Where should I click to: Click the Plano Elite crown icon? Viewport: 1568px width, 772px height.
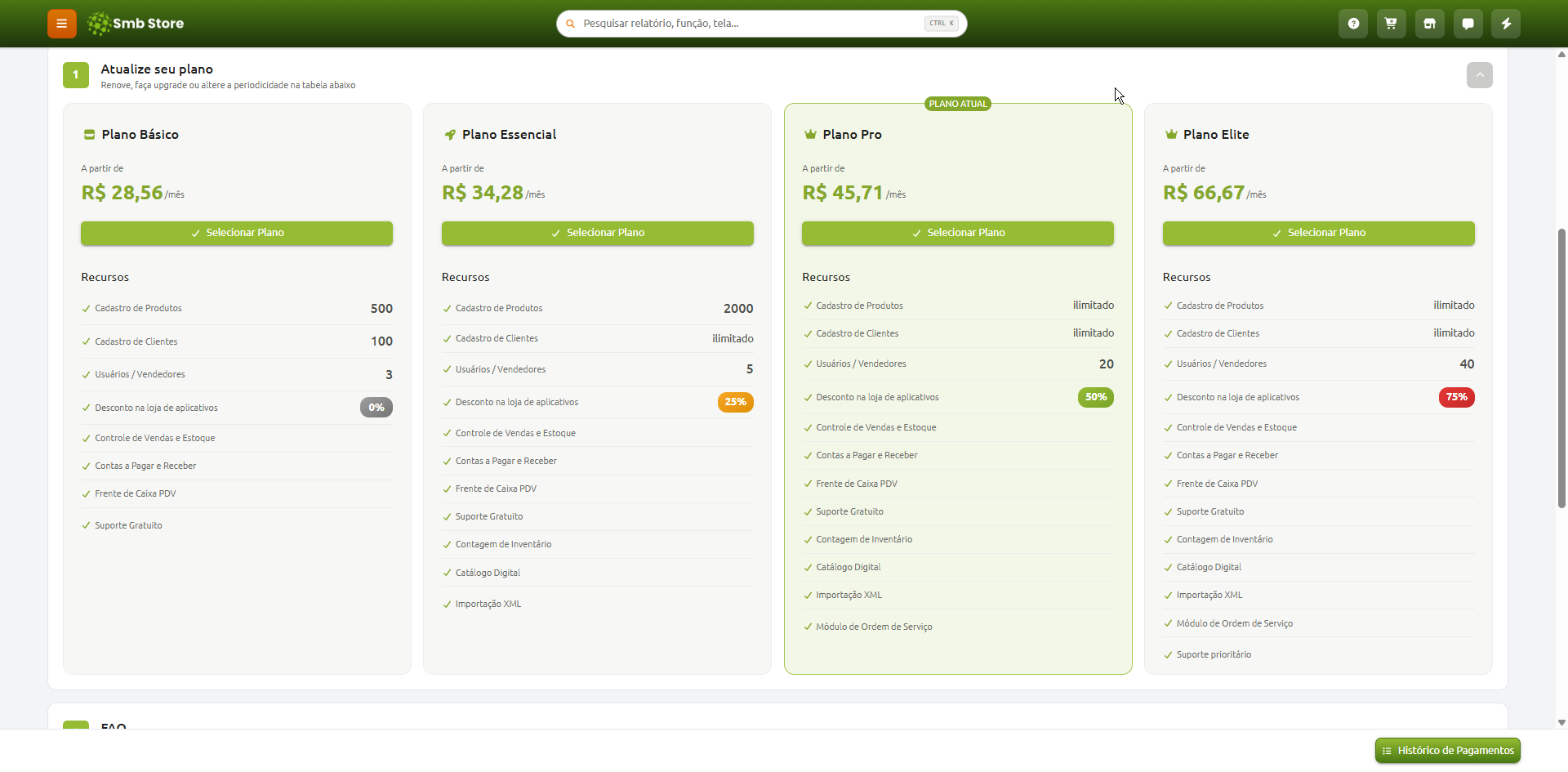coord(1171,135)
